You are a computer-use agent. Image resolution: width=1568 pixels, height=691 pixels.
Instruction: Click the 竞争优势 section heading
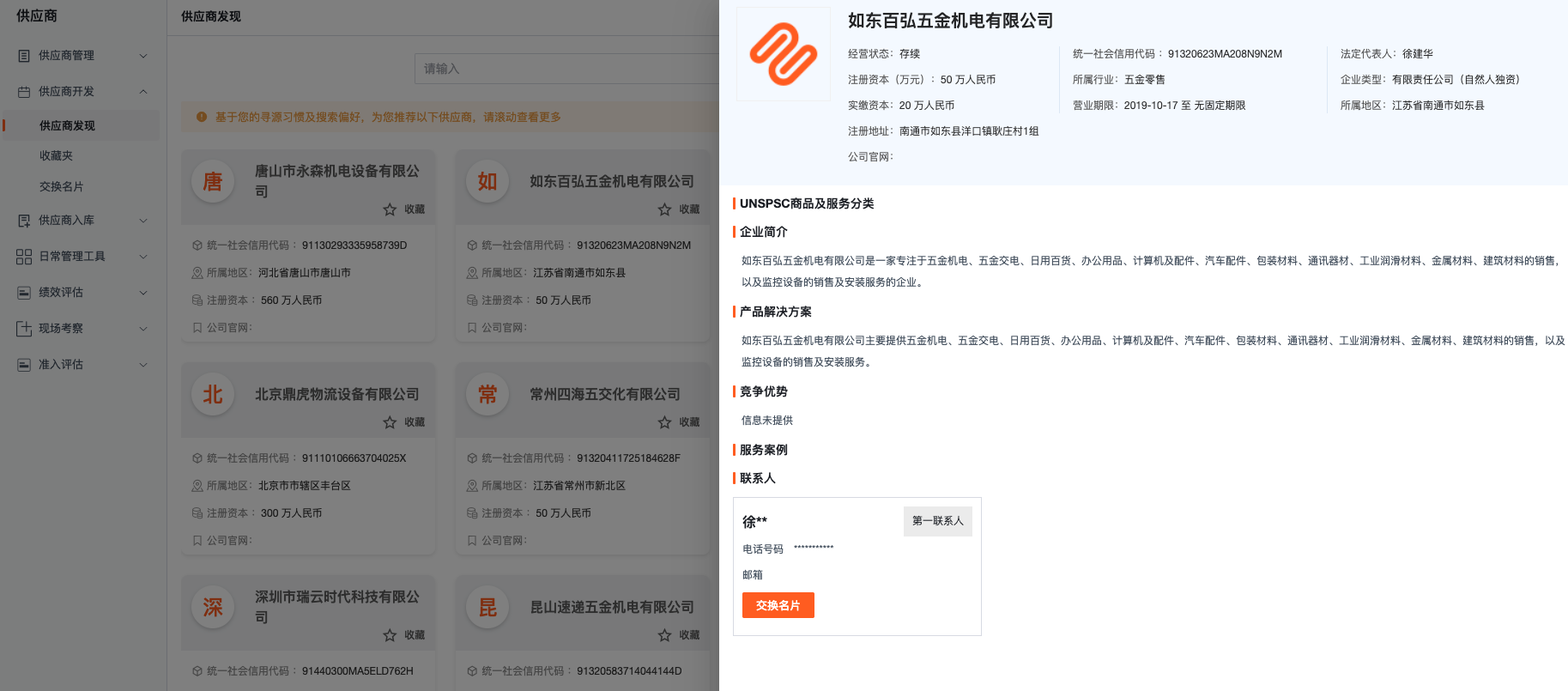click(764, 391)
